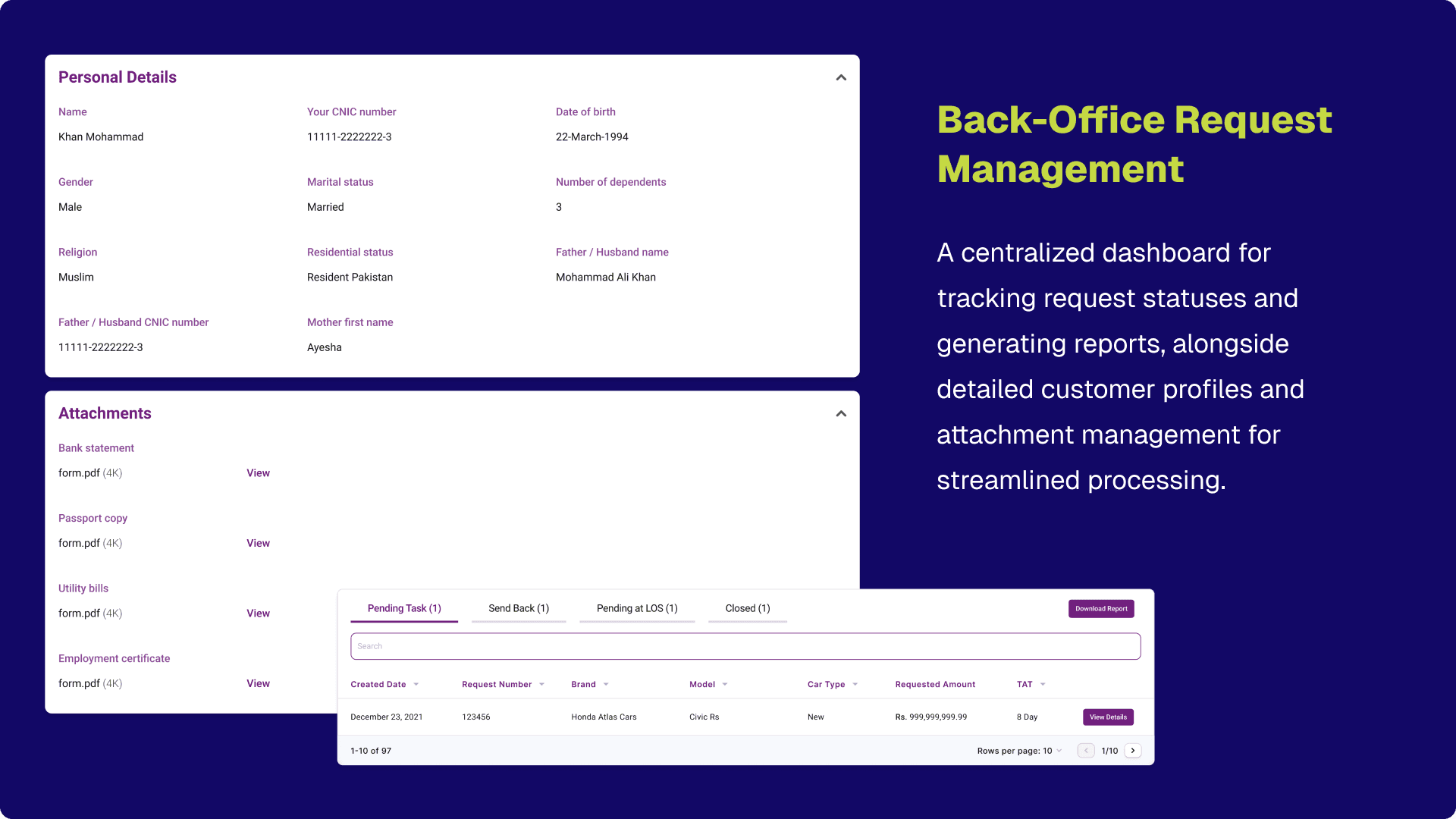
Task: Sort by Request Number arrow icon
Action: [542, 685]
